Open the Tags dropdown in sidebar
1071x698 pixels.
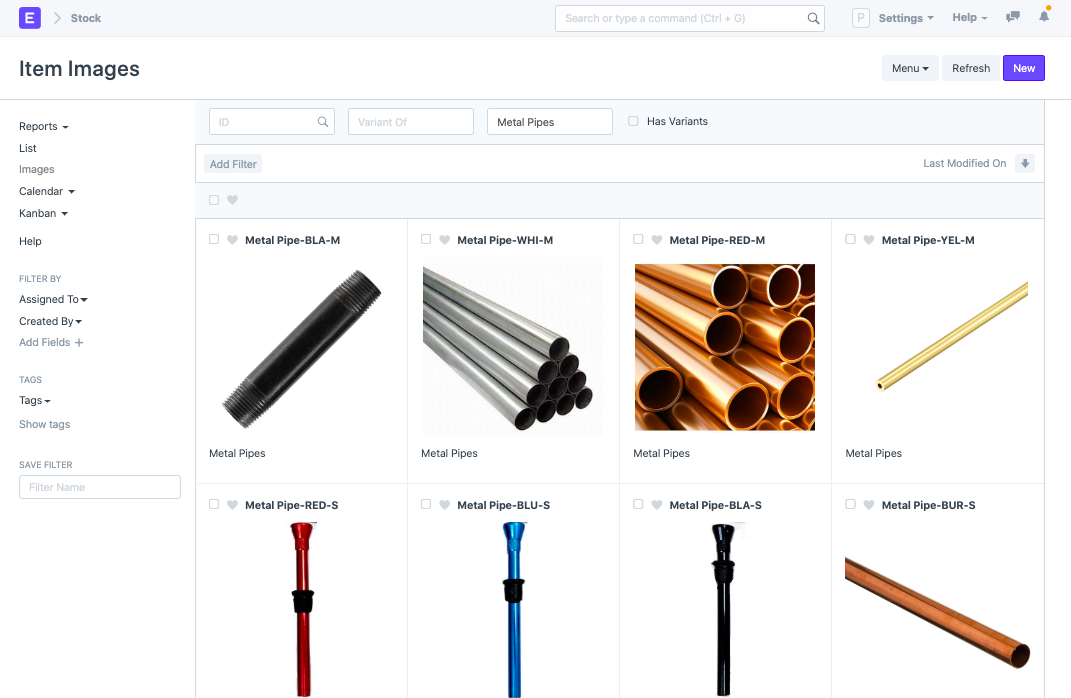35,400
